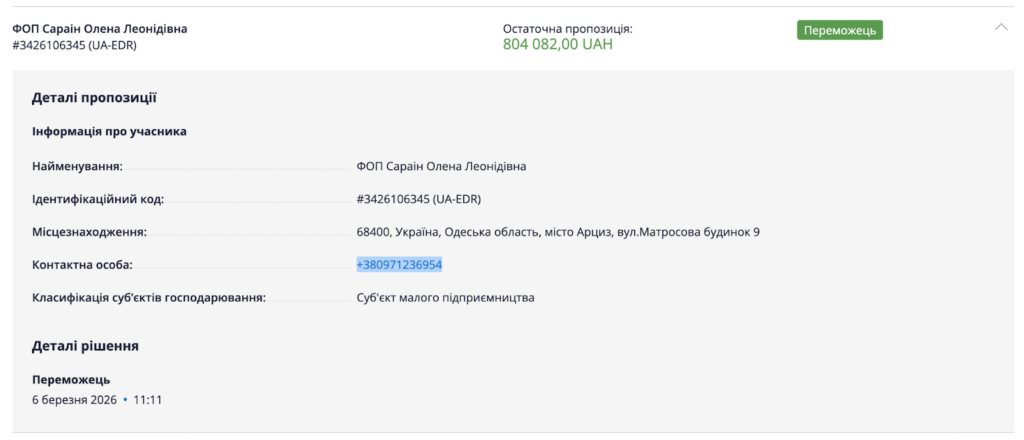Click the Деталі рішення heading
The image size is (1024, 440).
pyautogui.click(x=85, y=346)
